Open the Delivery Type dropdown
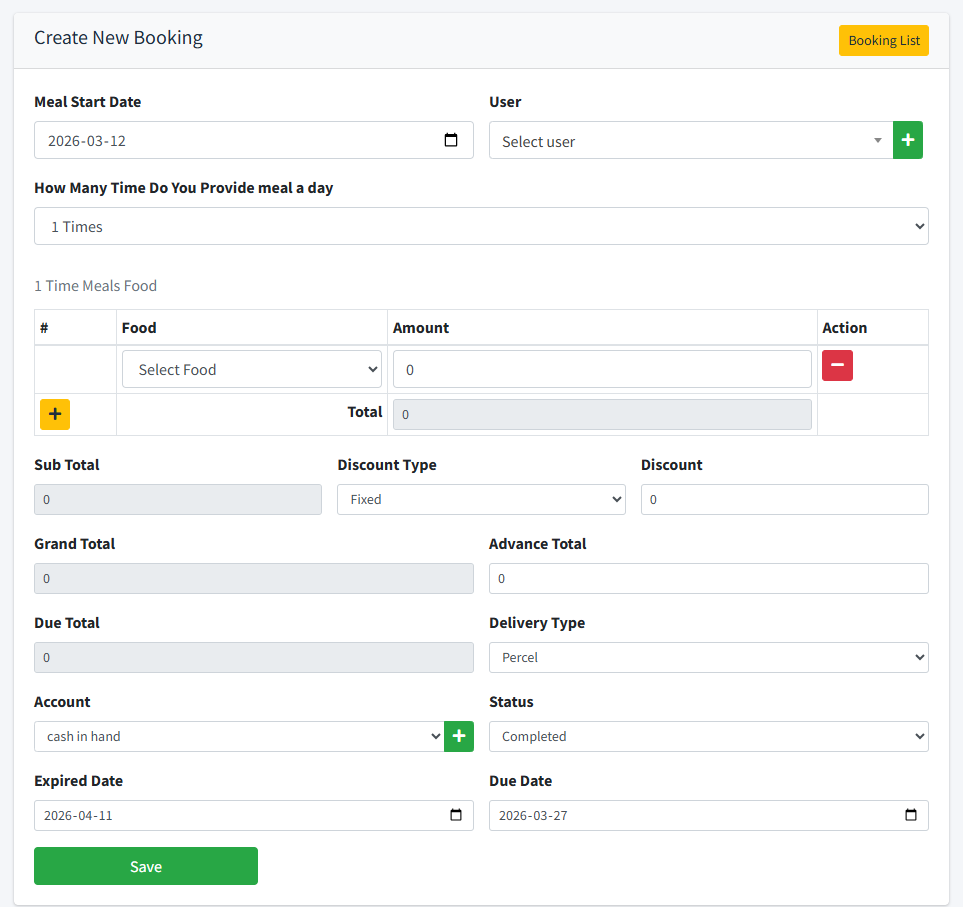This screenshot has width=963, height=907. pyautogui.click(x=708, y=658)
